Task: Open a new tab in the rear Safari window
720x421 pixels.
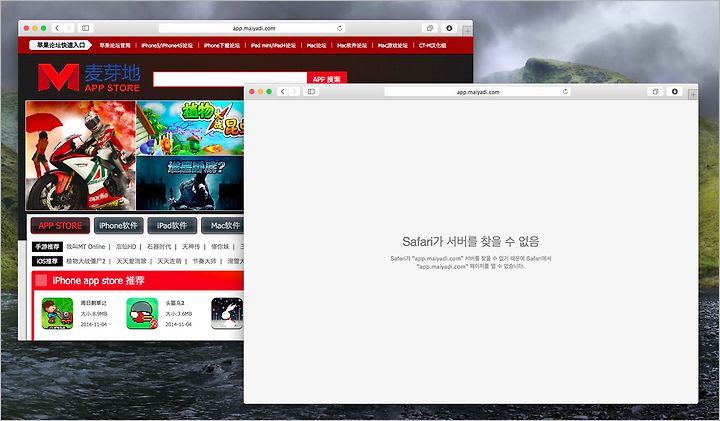Action: (467, 31)
